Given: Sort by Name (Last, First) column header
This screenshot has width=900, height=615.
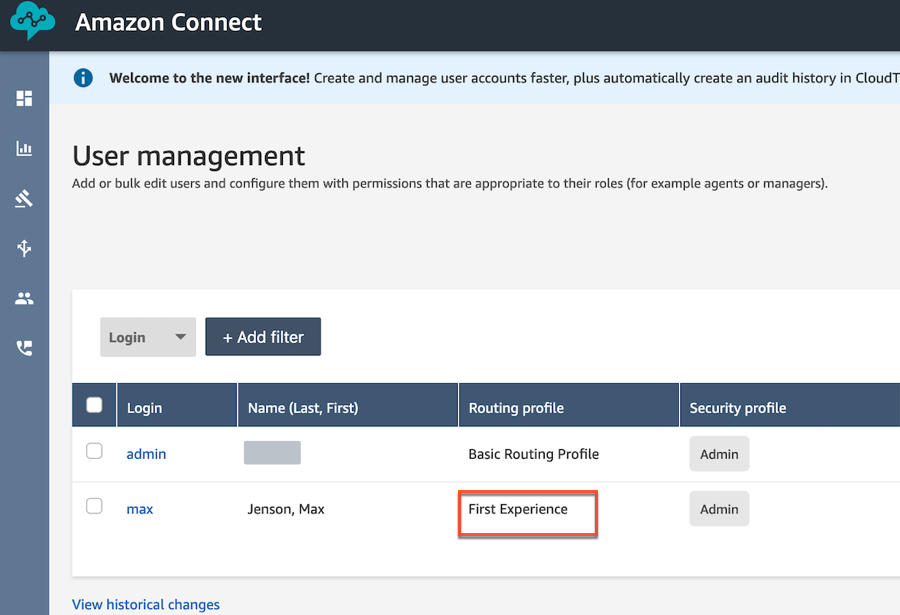Looking at the screenshot, I should (x=348, y=405).
